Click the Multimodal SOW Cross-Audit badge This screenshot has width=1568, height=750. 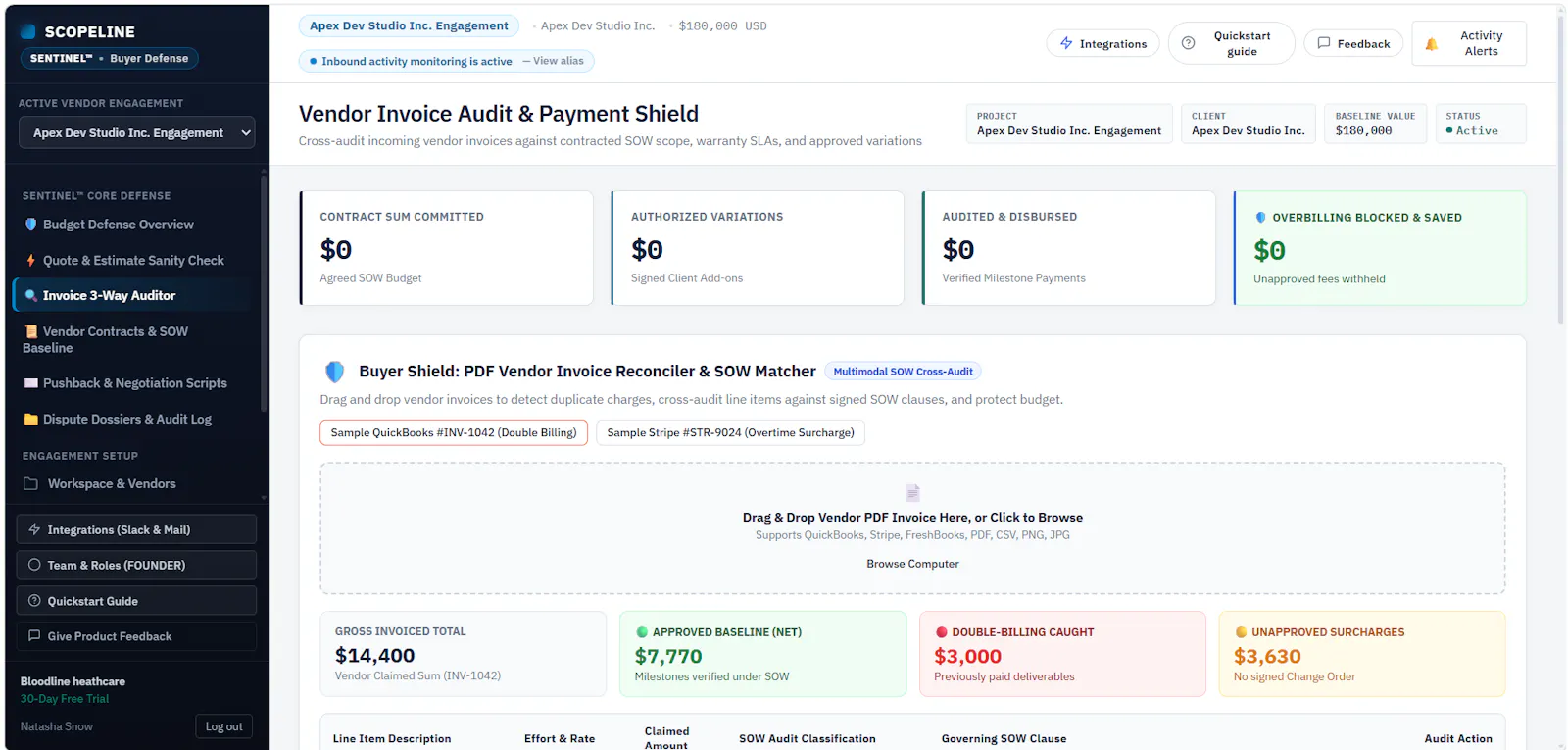(903, 372)
